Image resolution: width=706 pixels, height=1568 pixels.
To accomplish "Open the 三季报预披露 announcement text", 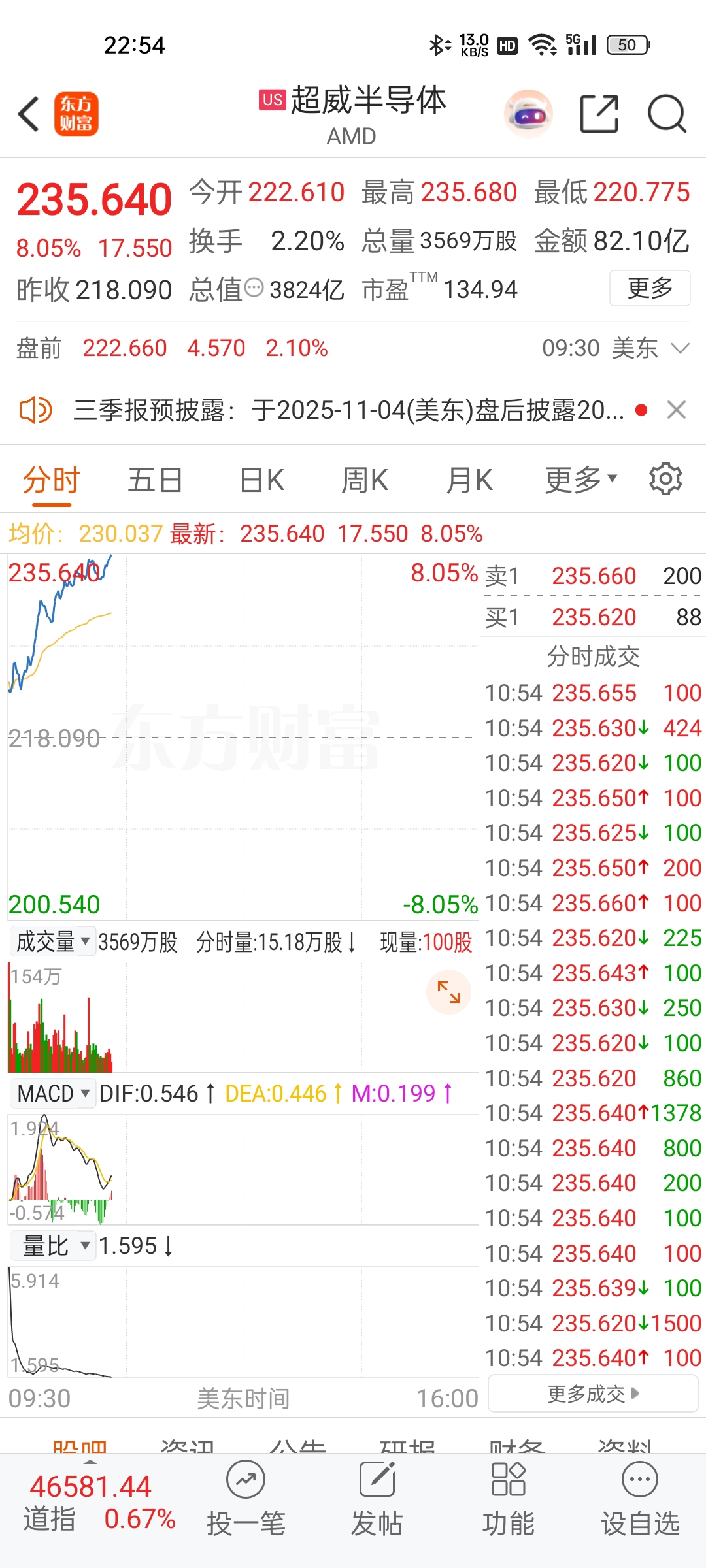I will click(348, 410).
